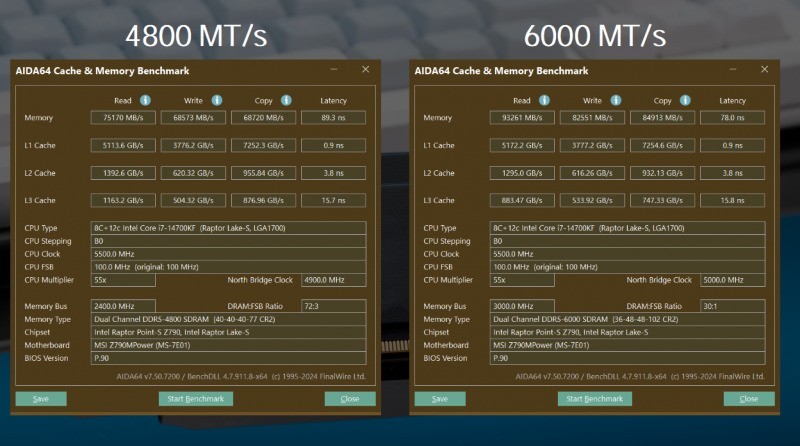
Task: Click L1 Cache read value 5113.6 GB/s
Action: pos(123,145)
